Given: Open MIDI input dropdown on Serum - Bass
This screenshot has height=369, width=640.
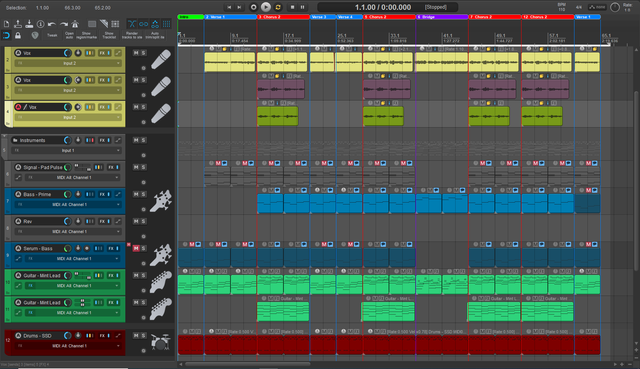Looking at the screenshot, I should 72,259.
